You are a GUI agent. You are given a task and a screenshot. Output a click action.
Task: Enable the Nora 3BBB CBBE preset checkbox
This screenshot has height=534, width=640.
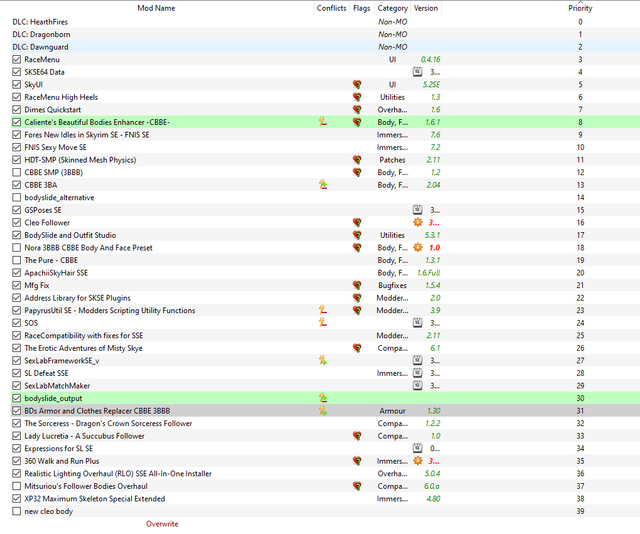point(16,247)
